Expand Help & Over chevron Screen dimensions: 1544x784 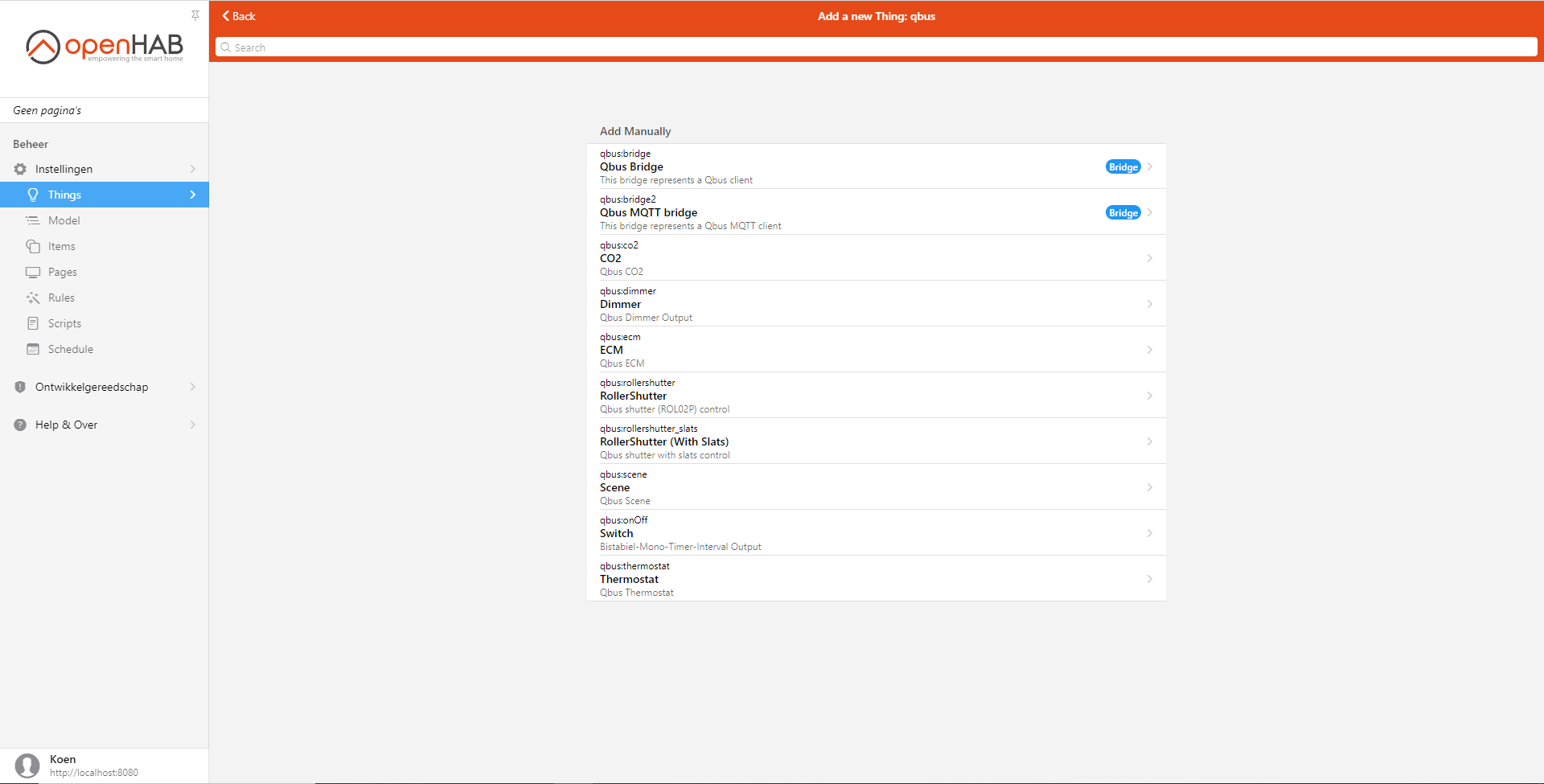coord(193,425)
